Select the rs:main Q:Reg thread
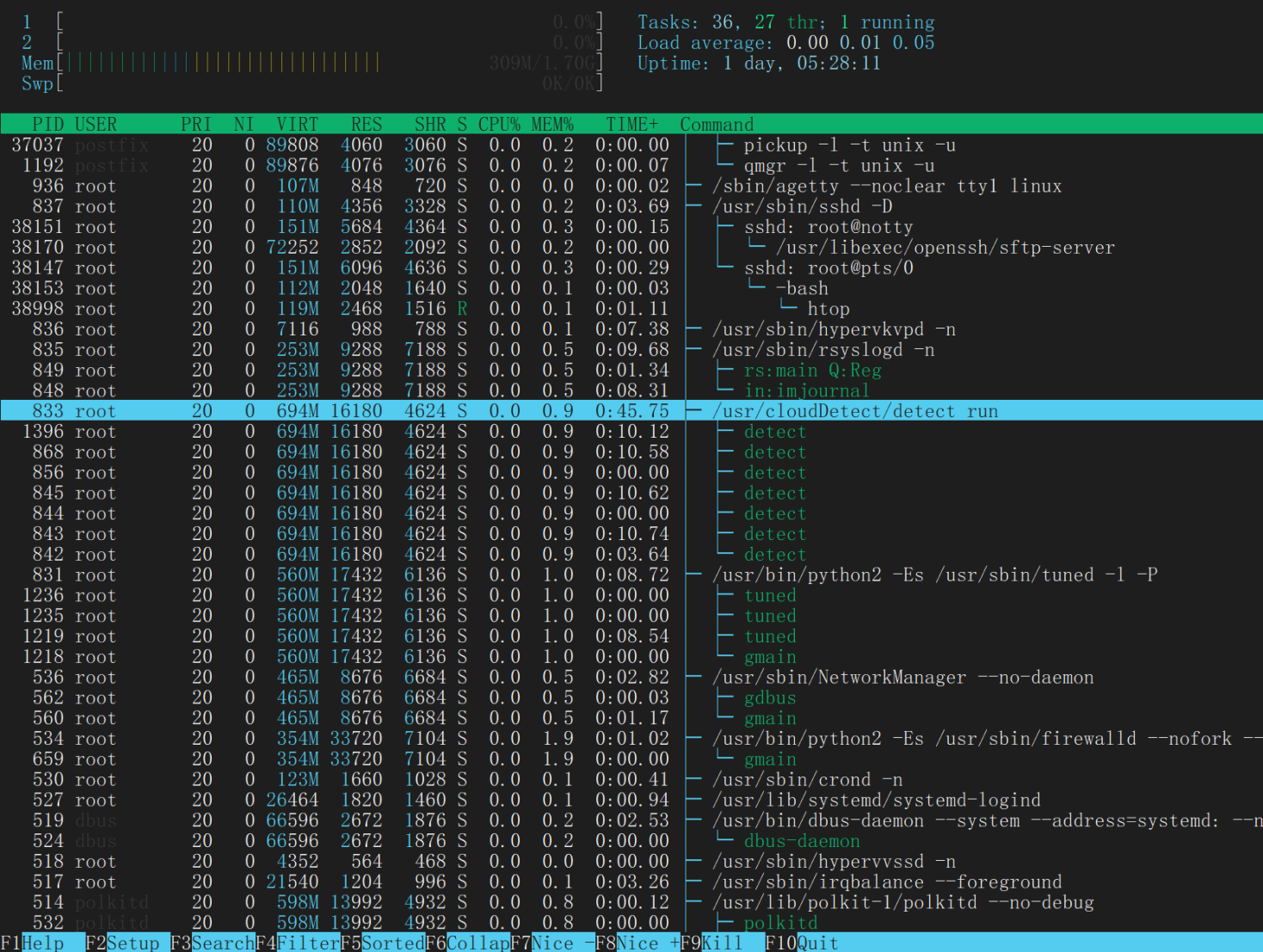Image resolution: width=1263 pixels, height=952 pixels. (631, 371)
